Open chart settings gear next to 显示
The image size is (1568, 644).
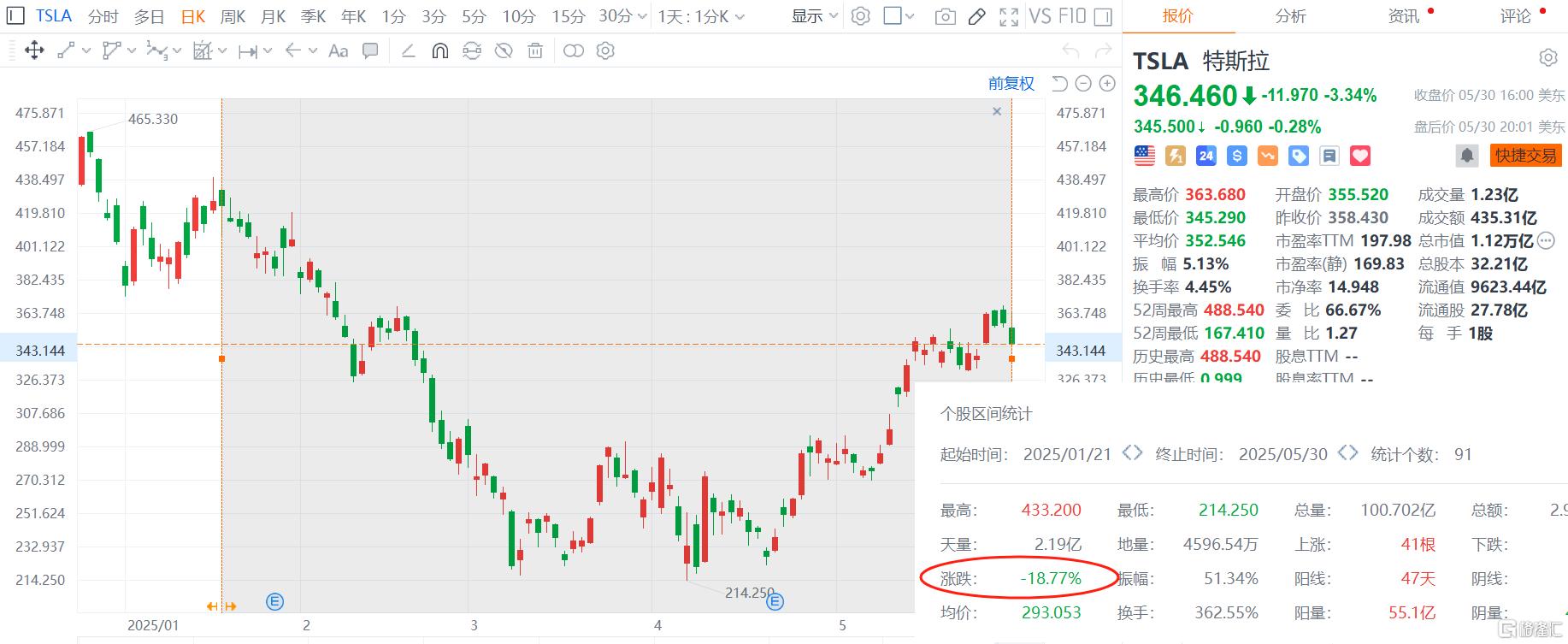tap(861, 16)
